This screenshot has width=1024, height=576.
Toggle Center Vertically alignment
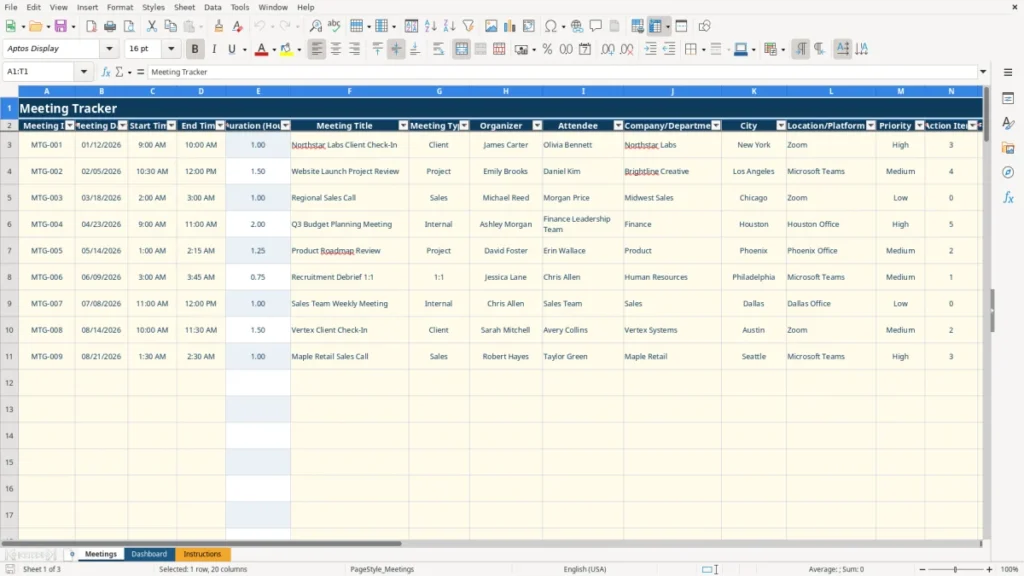click(x=396, y=49)
